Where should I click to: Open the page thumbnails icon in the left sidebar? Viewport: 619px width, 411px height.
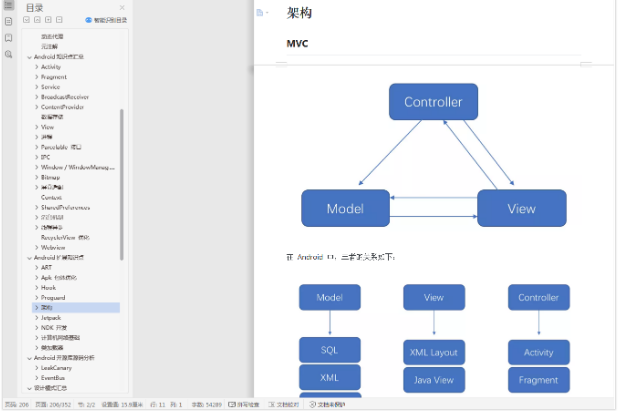pyautogui.click(x=8, y=21)
